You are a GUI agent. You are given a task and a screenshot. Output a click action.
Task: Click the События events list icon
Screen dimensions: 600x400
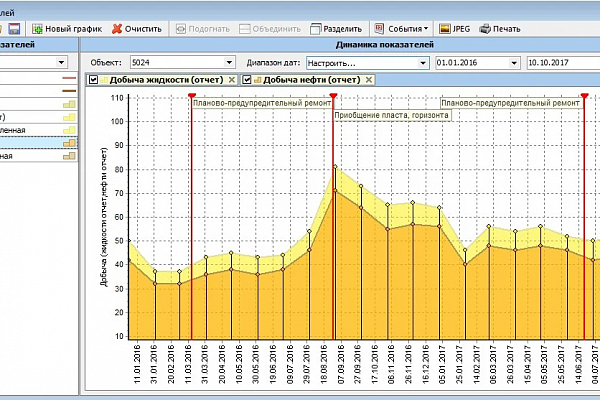(379, 29)
